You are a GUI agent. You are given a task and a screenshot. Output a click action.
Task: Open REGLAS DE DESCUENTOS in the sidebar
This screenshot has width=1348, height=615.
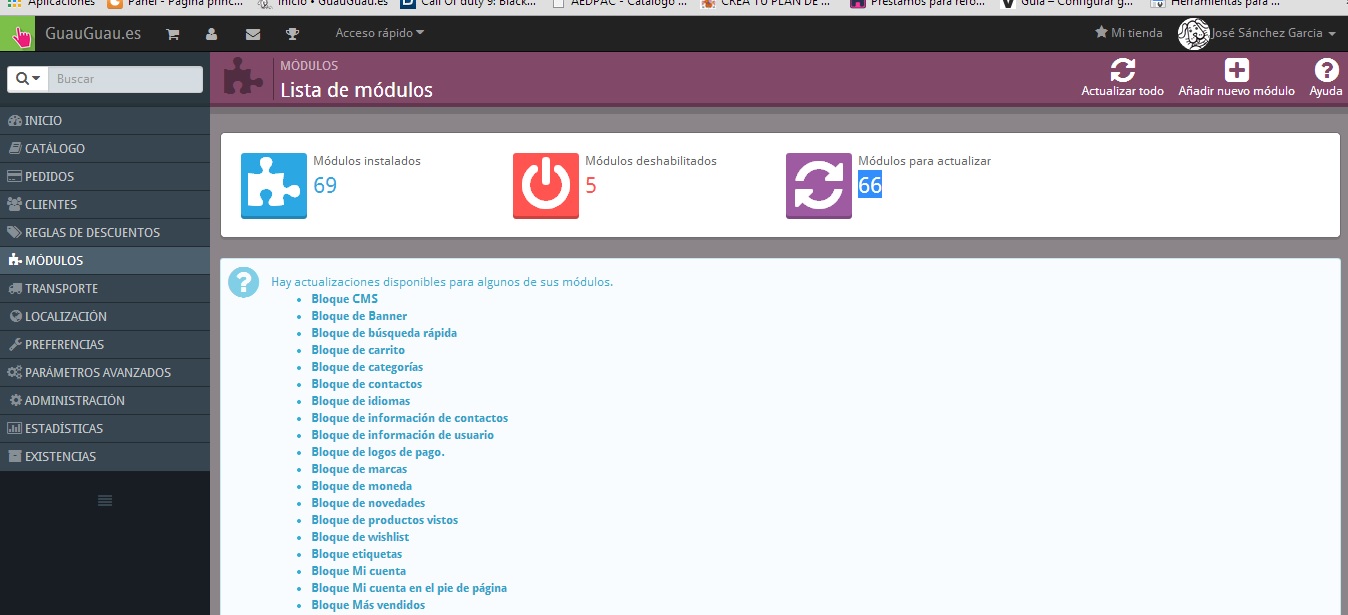tap(105, 232)
